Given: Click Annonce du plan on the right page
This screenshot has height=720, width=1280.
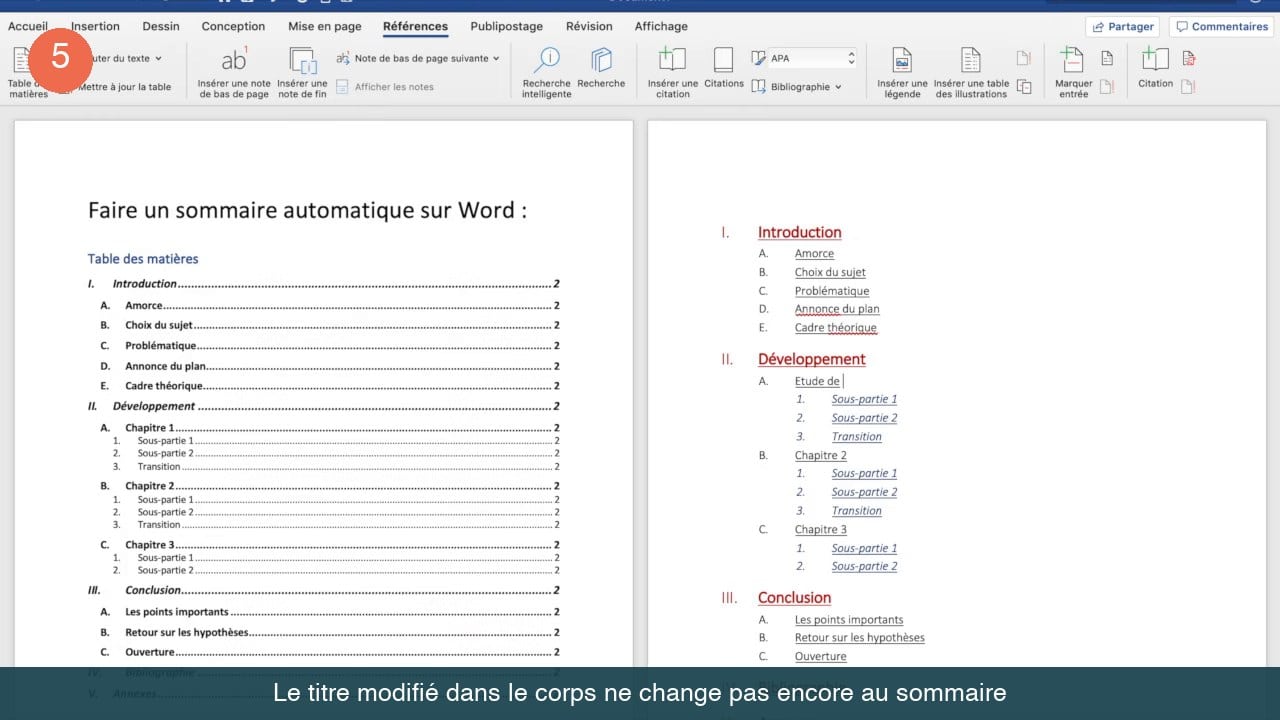Looking at the screenshot, I should point(837,309).
